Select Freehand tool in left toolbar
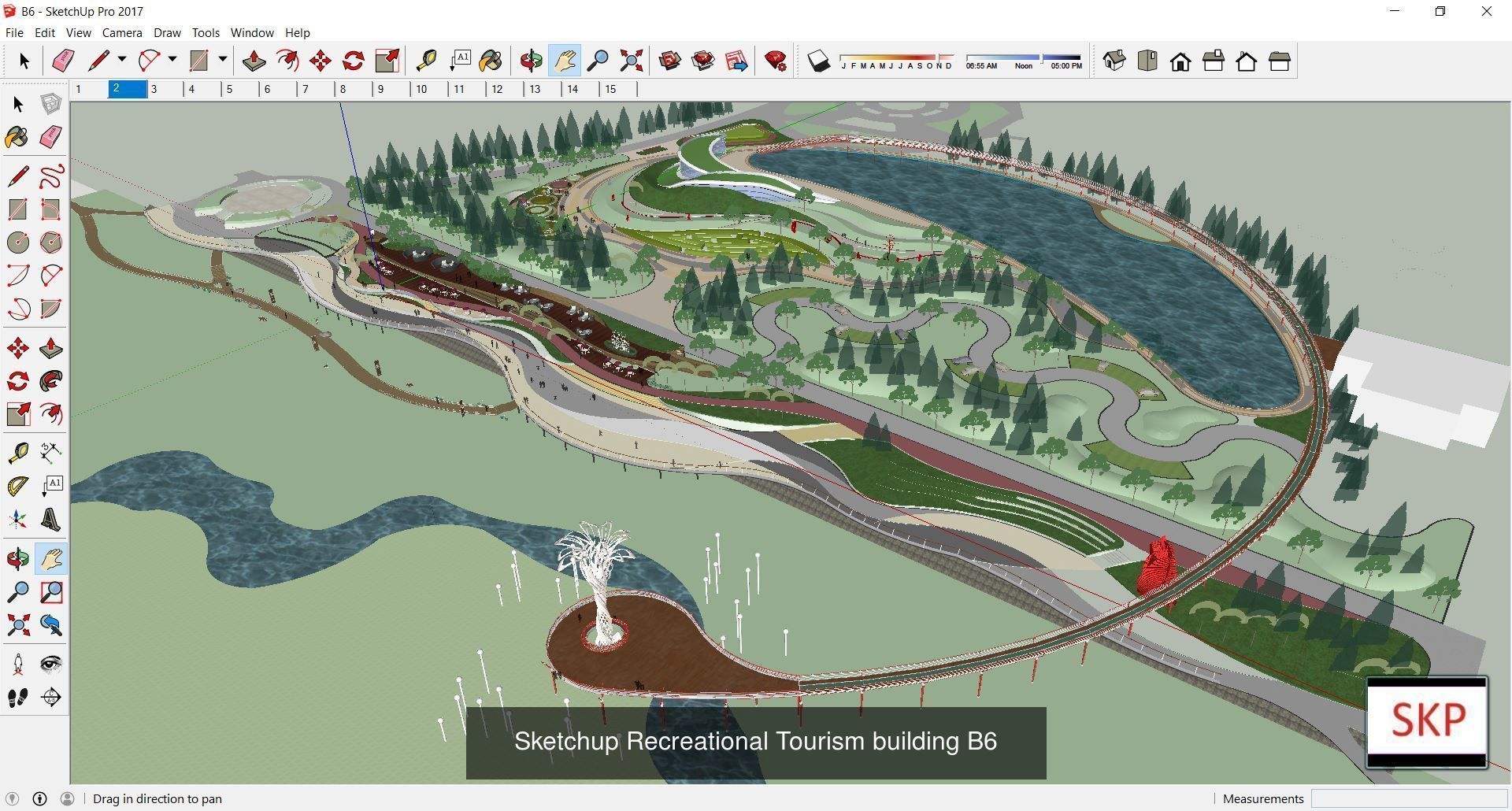 [50, 176]
